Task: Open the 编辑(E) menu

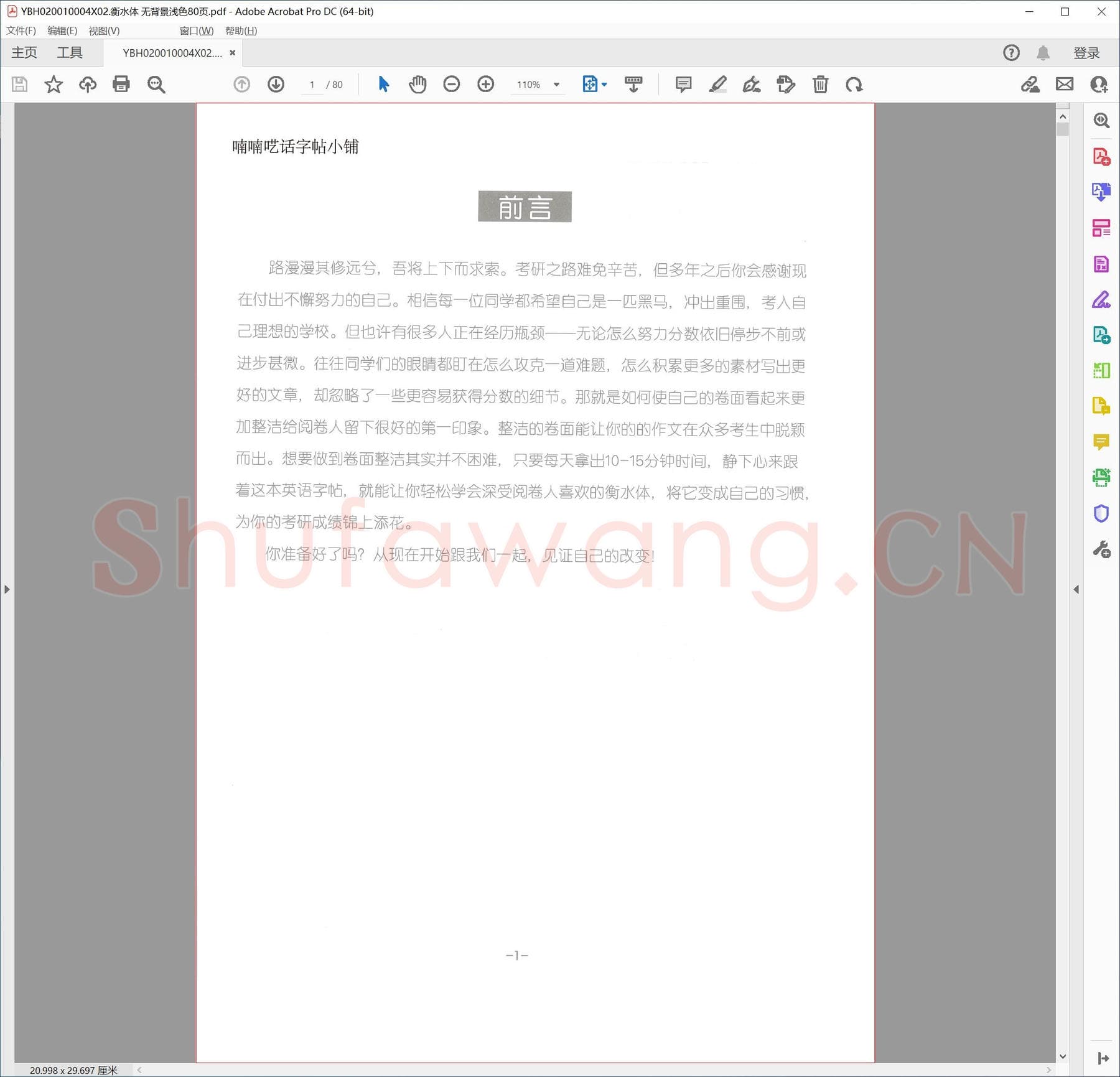Action: click(x=62, y=30)
